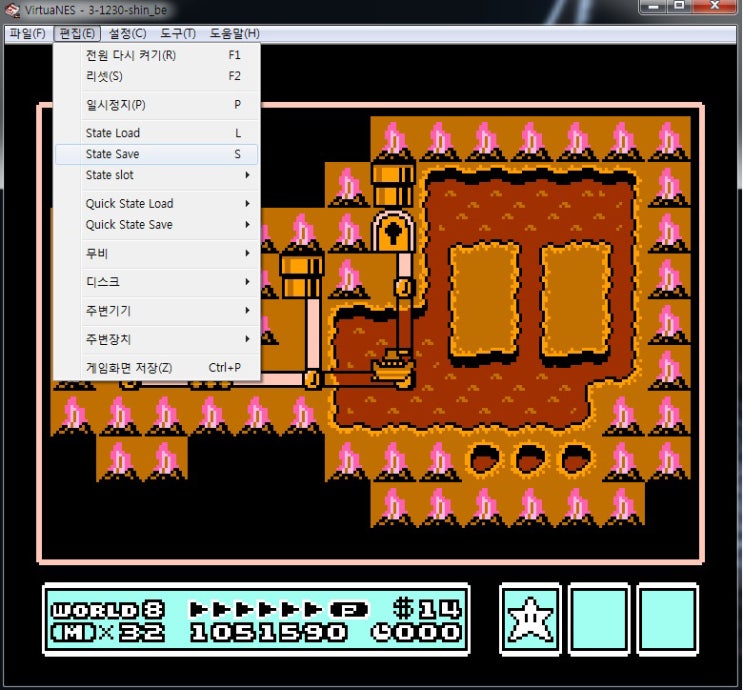Click the coin counter showing 14
Viewport: 743px width, 690px height.
click(427, 609)
